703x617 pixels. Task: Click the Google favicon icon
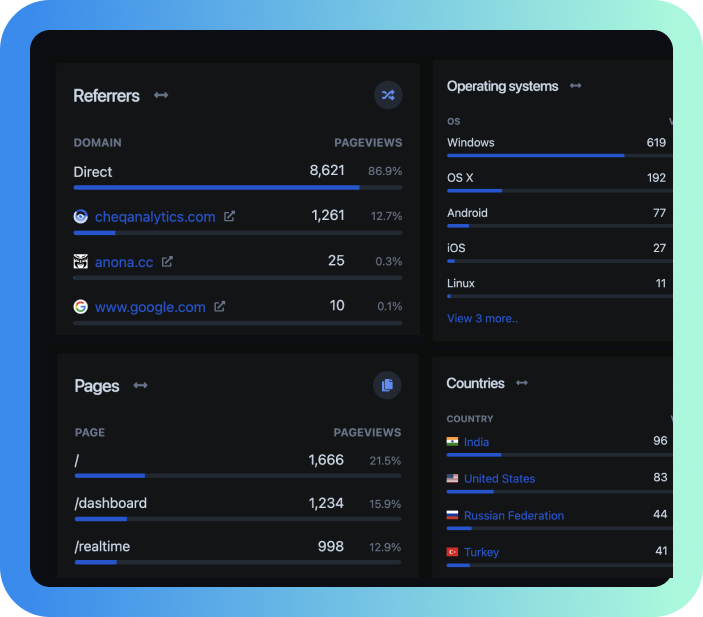(x=81, y=307)
